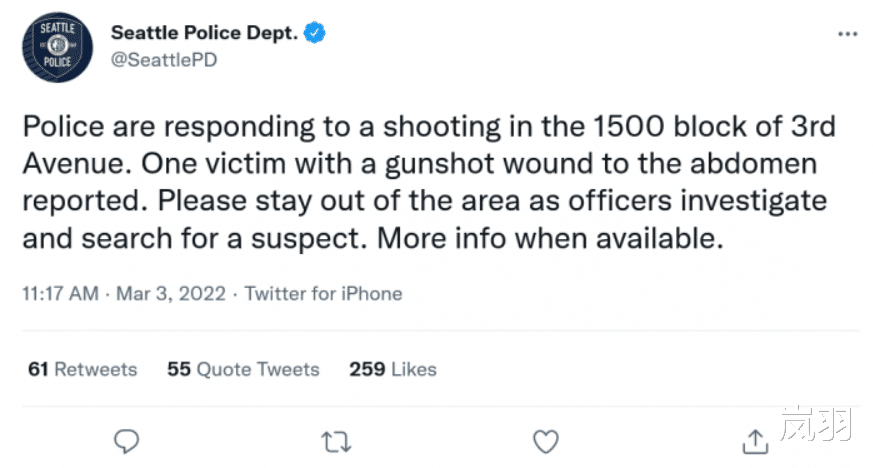Viewport: 873px width, 468px height.
Task: Click the reply speech bubble icon
Action: [x=126, y=440]
